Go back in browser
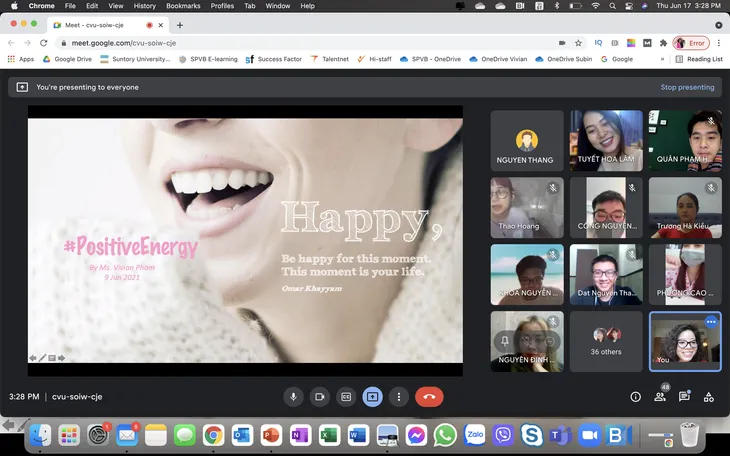 point(11,43)
